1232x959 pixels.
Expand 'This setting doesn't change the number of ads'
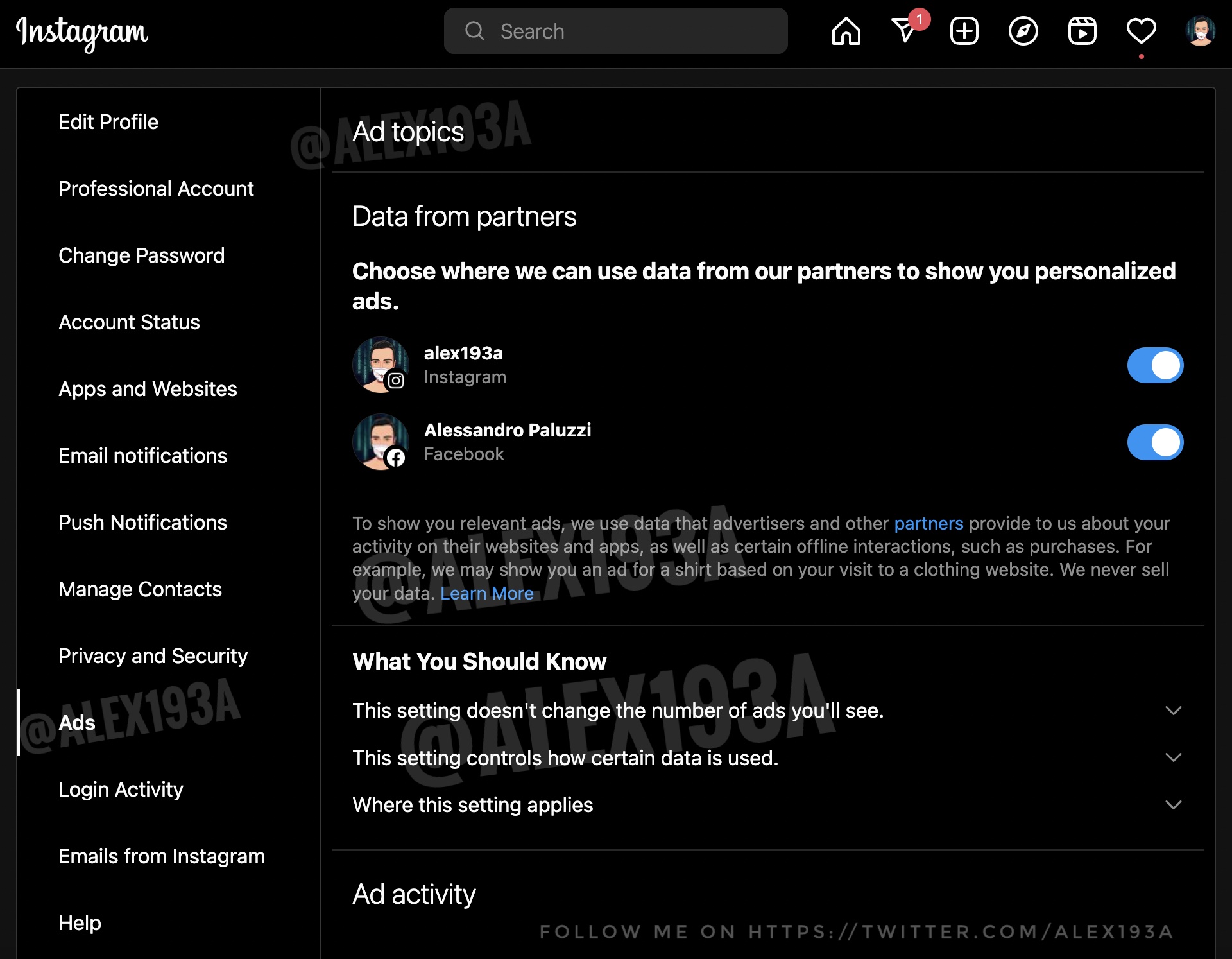(x=1173, y=711)
